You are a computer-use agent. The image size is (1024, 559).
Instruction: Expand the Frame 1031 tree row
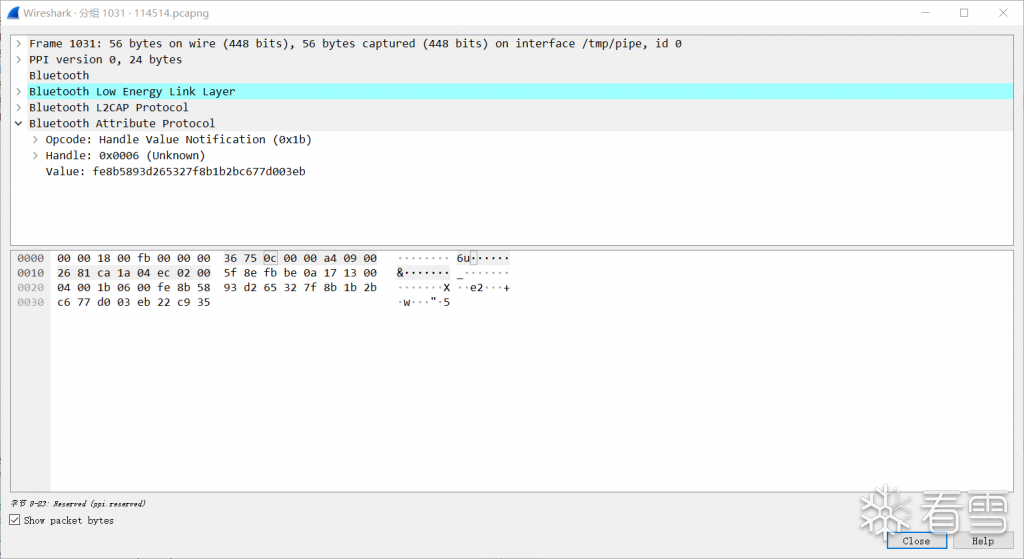click(x=18, y=44)
